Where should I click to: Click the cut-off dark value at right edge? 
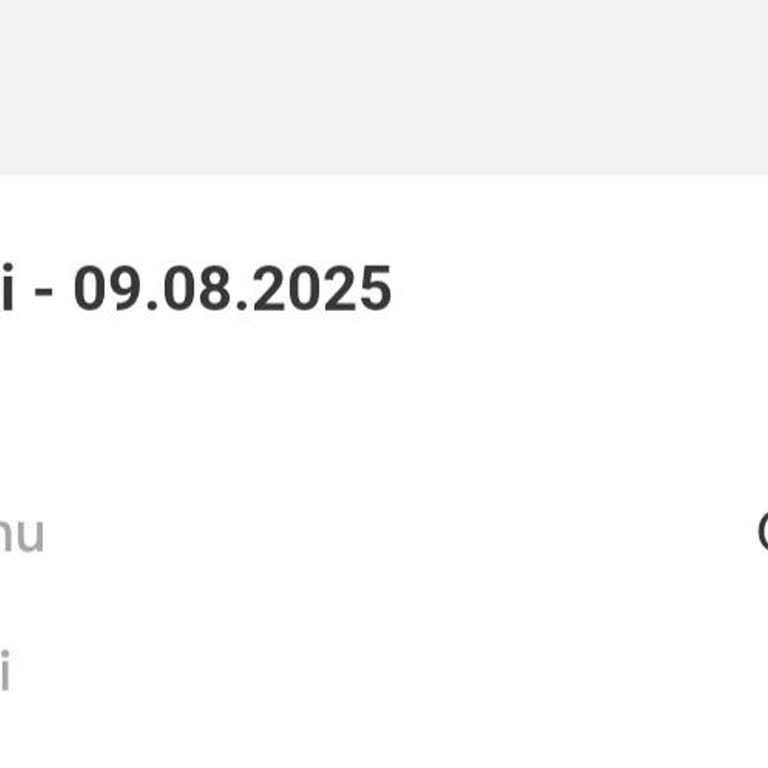(x=762, y=532)
